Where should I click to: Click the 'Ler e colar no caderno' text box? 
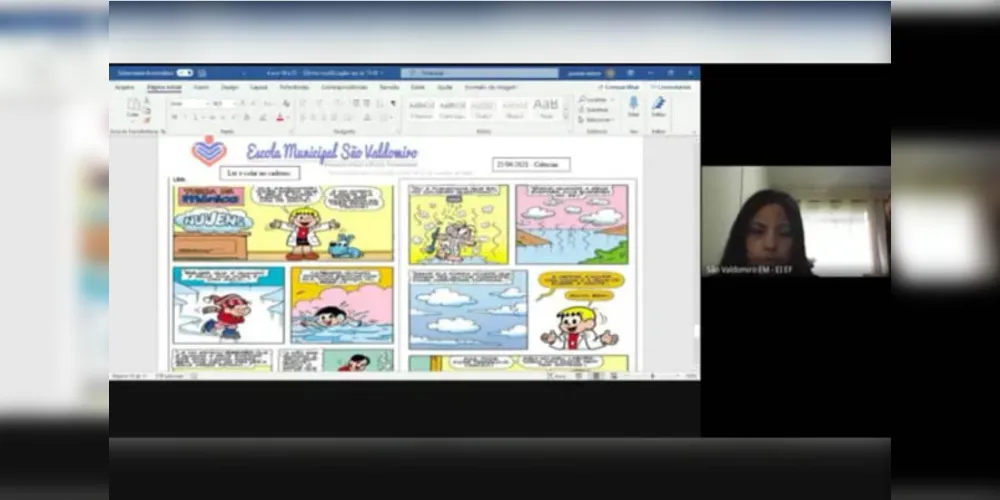(260, 173)
